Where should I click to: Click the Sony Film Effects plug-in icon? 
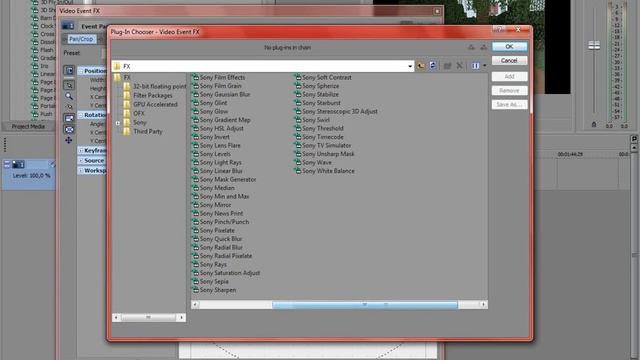click(196, 77)
